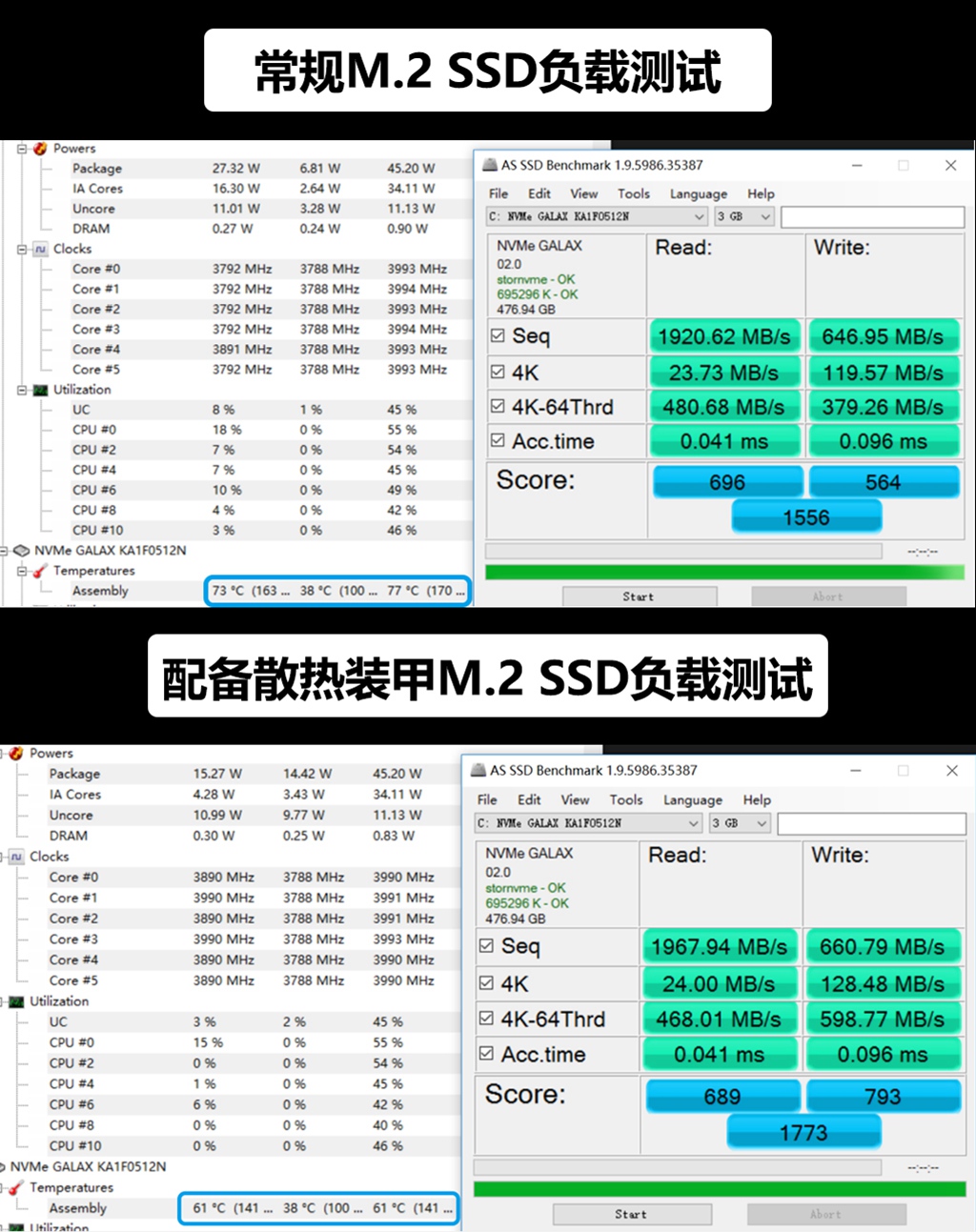The image size is (976, 1232).
Task: Toggle the 4K-64Thrd checkbox in upper benchmark
Action: [x=498, y=407]
